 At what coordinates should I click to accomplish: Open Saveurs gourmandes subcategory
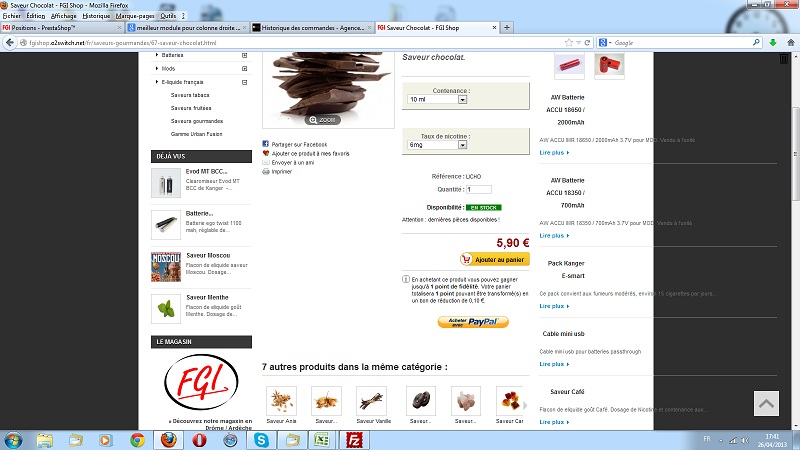pyautogui.click(x=196, y=121)
